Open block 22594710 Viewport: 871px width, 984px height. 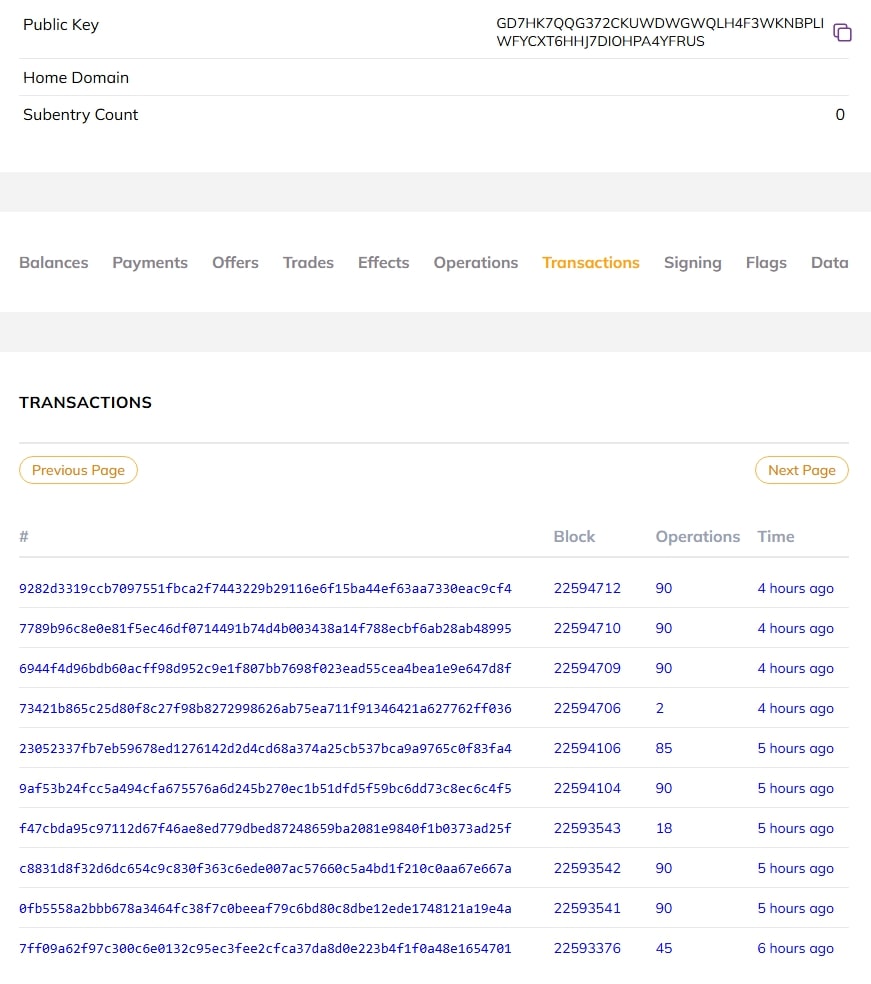tap(587, 629)
